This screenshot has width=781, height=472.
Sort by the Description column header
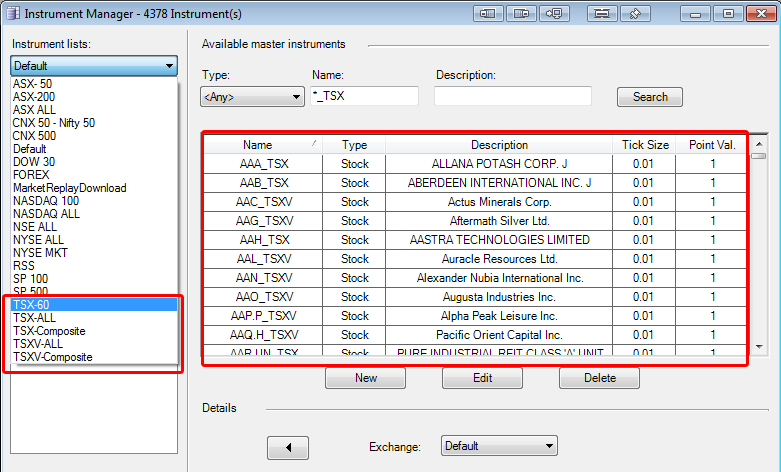(x=499, y=145)
